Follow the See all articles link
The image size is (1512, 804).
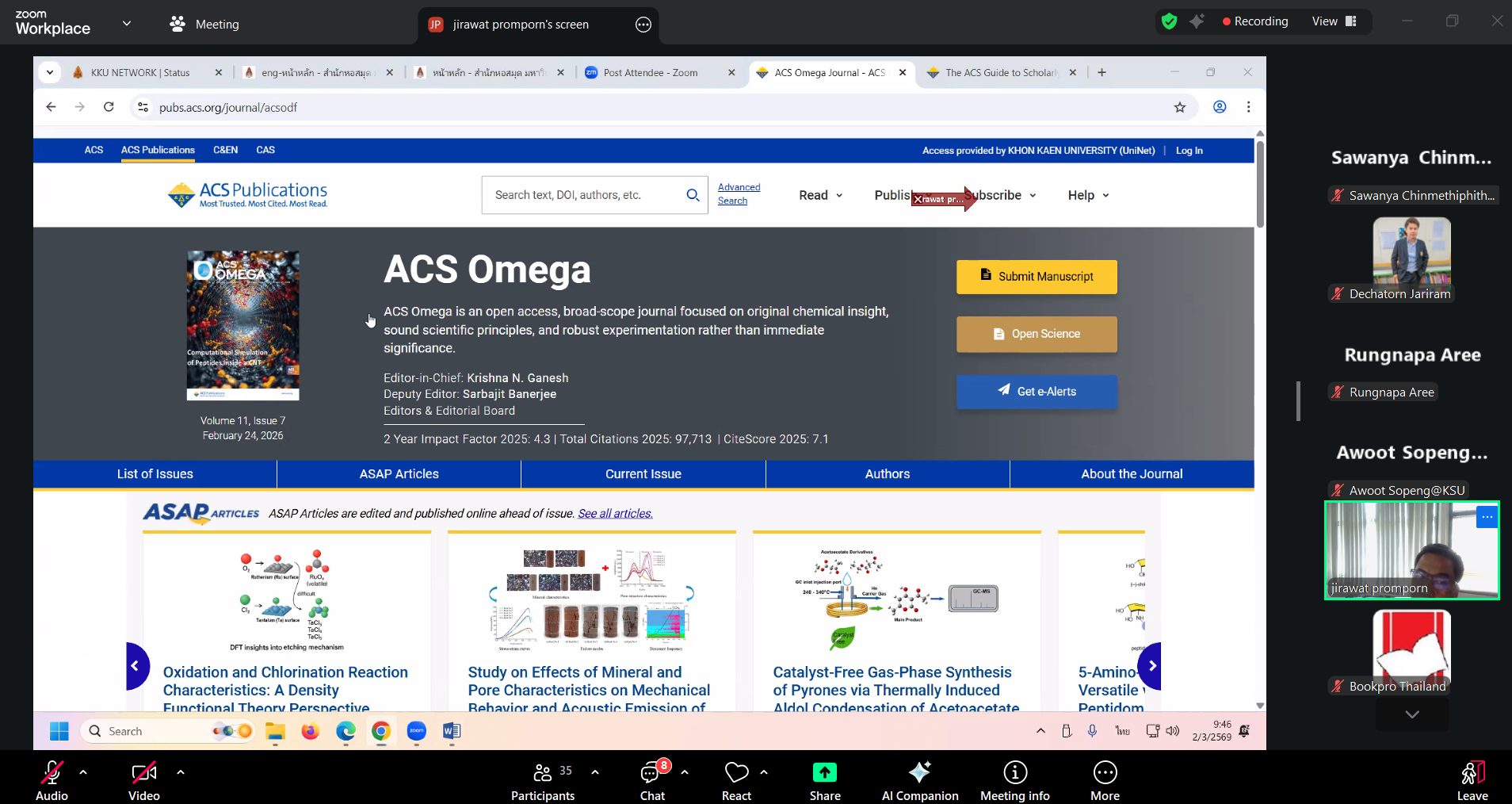click(x=615, y=514)
